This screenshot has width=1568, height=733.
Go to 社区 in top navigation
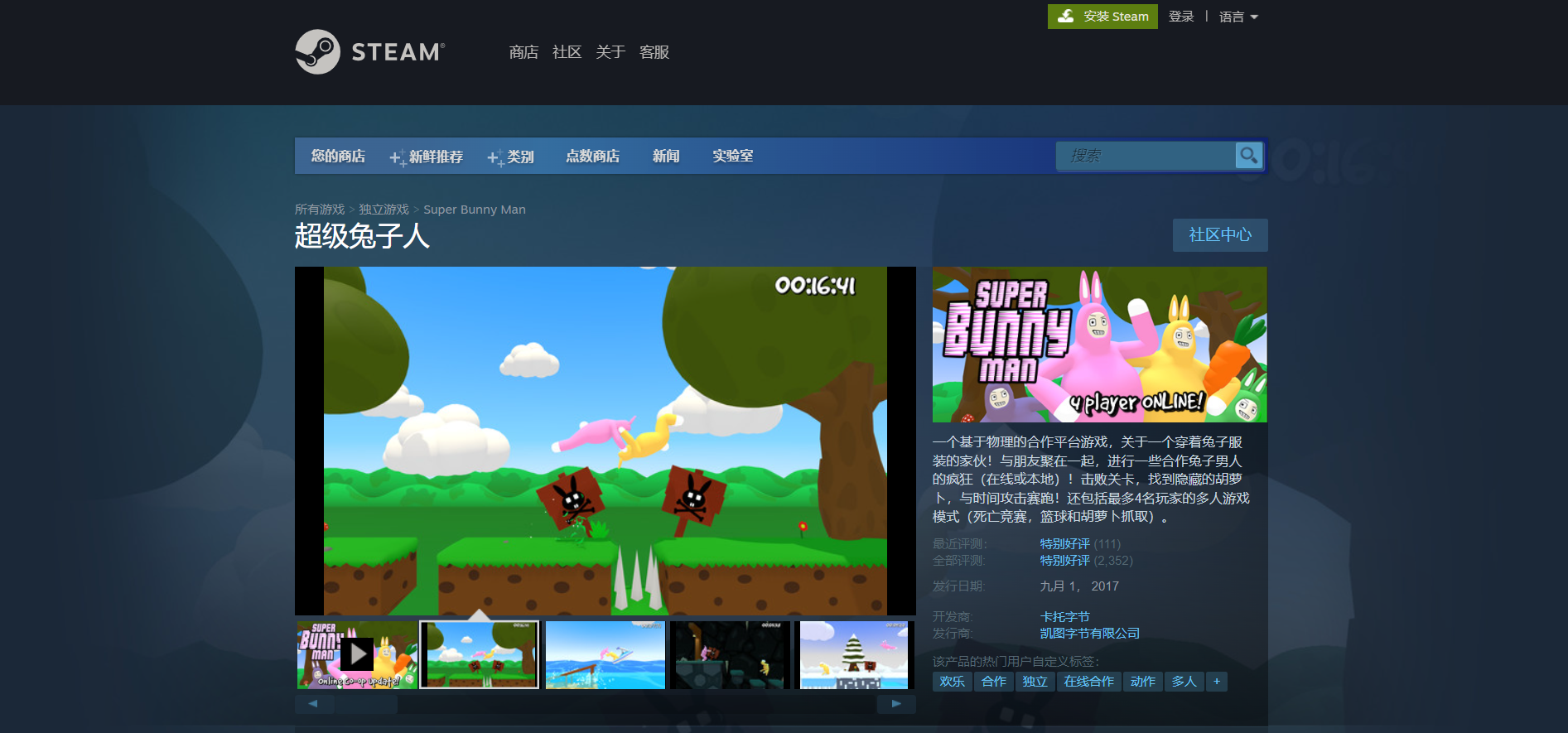pyautogui.click(x=567, y=52)
